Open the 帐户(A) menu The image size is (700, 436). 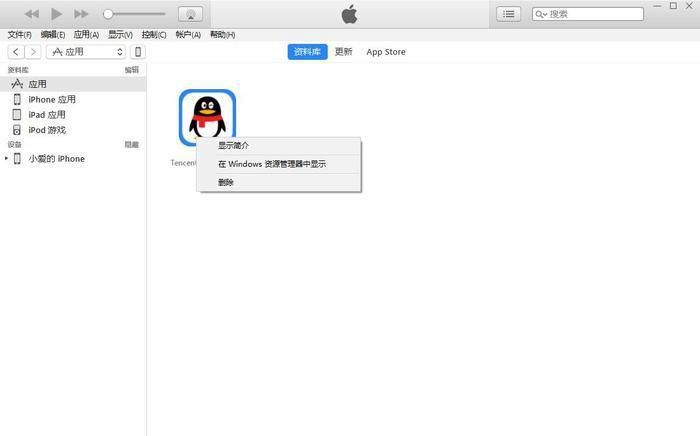(188, 34)
